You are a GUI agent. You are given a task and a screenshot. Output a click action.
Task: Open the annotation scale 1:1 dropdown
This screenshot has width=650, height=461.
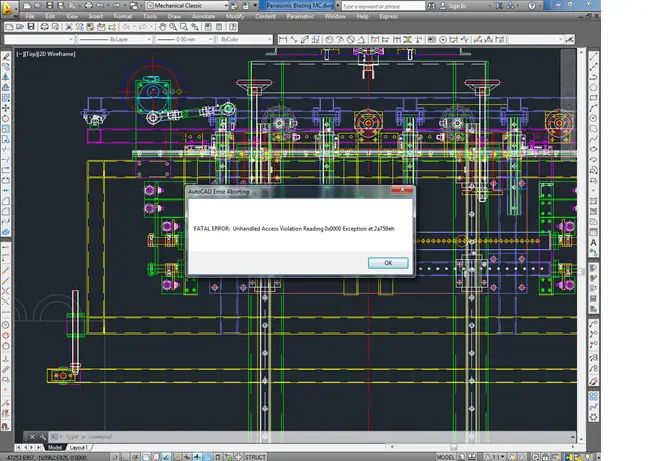coord(499,457)
